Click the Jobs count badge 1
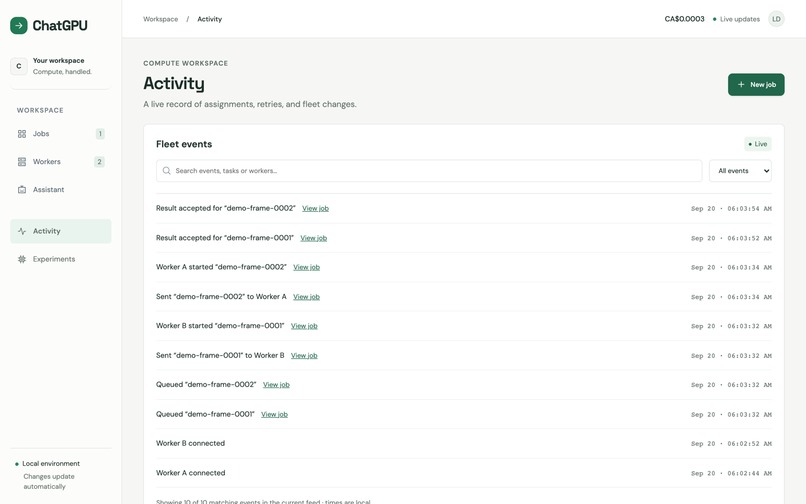 [100, 134]
